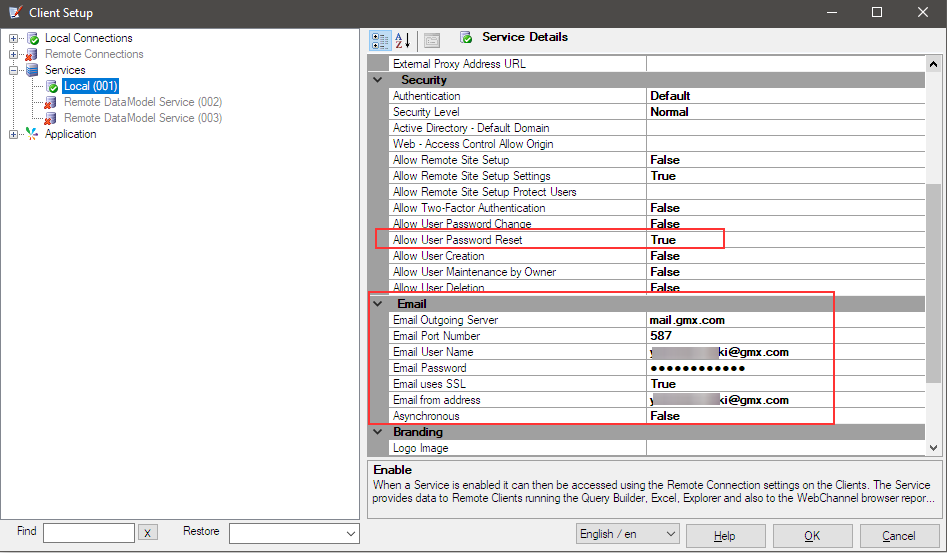Select Email uses SSL value True
Viewport: 947px width, 553px height.
pos(663,384)
